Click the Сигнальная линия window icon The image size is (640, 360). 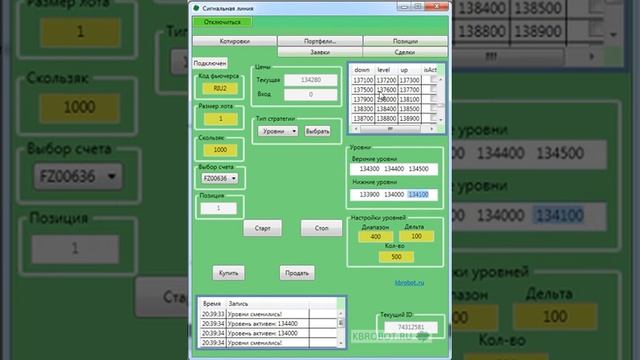coord(196,8)
